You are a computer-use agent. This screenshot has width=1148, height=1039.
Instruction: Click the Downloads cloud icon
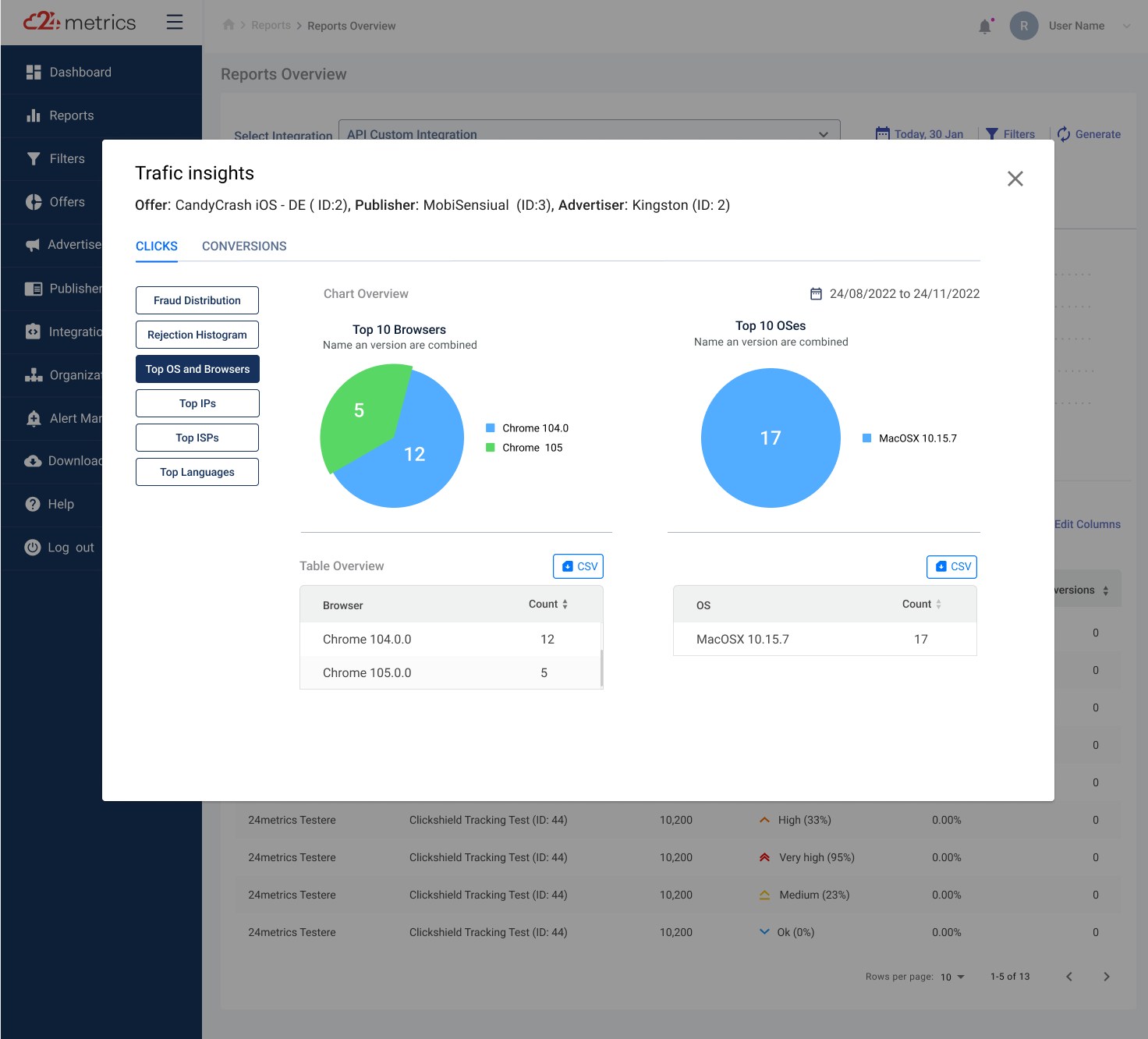[x=33, y=461]
